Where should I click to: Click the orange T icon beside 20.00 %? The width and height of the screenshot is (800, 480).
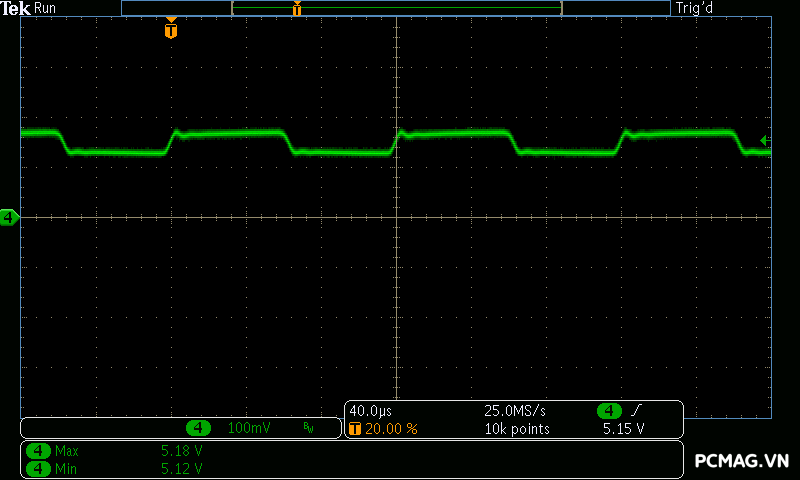click(354, 428)
